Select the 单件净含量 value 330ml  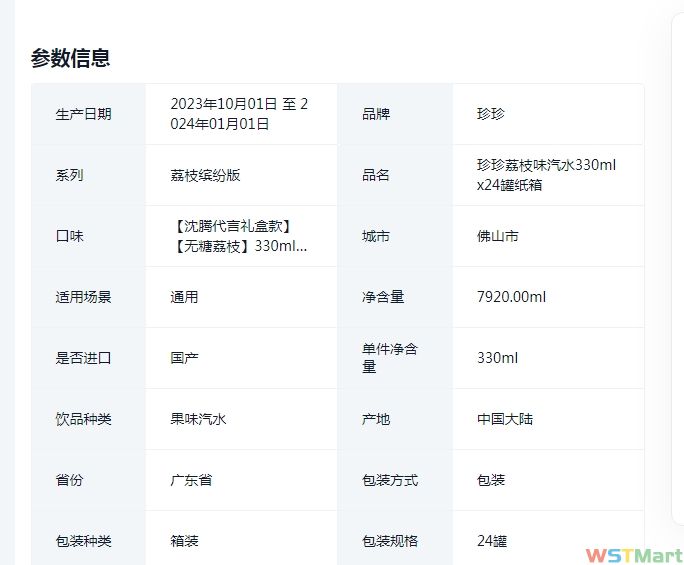[497, 358]
